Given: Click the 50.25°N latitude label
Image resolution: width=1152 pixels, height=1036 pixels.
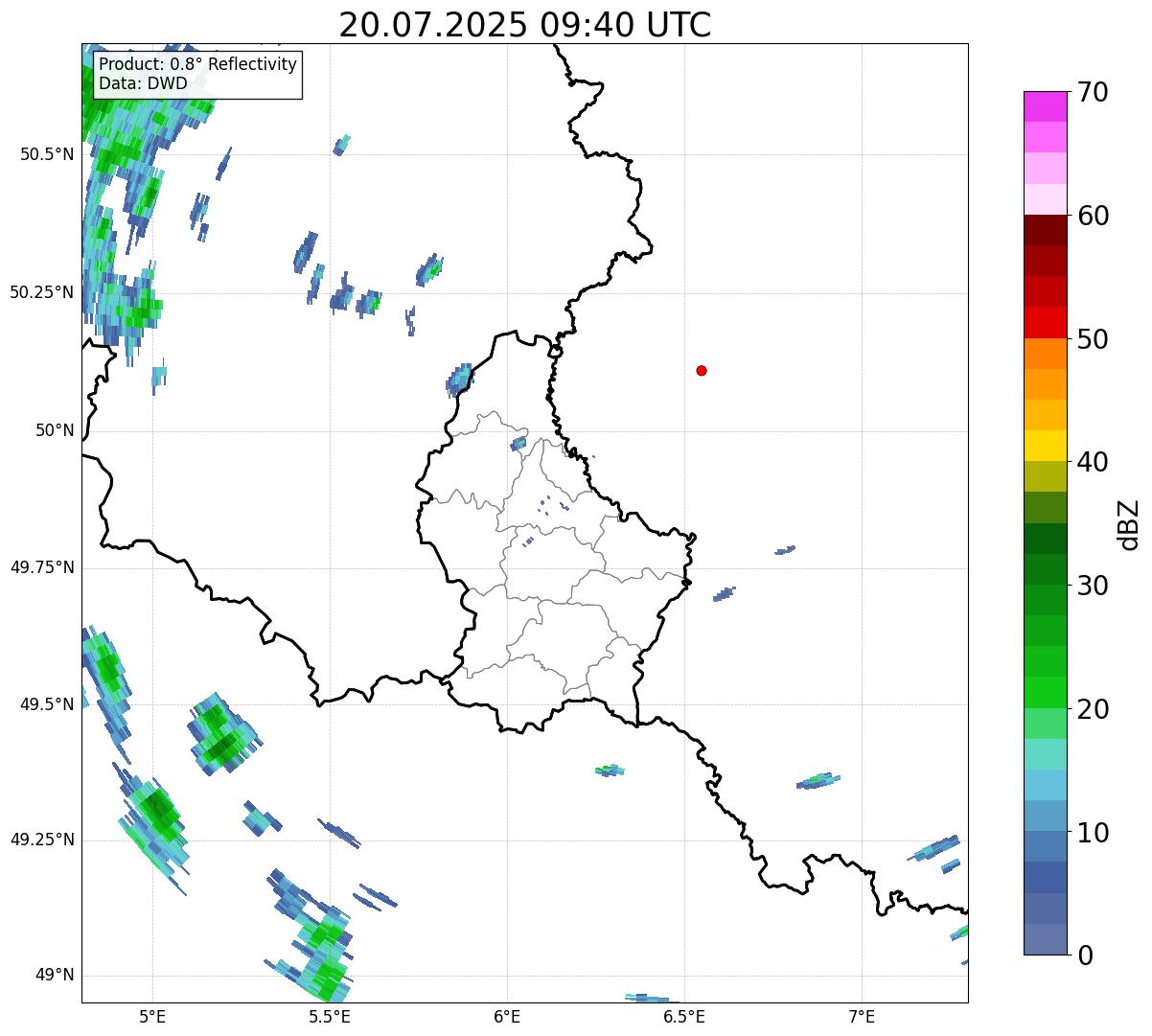Looking at the screenshot, I should pos(41,292).
